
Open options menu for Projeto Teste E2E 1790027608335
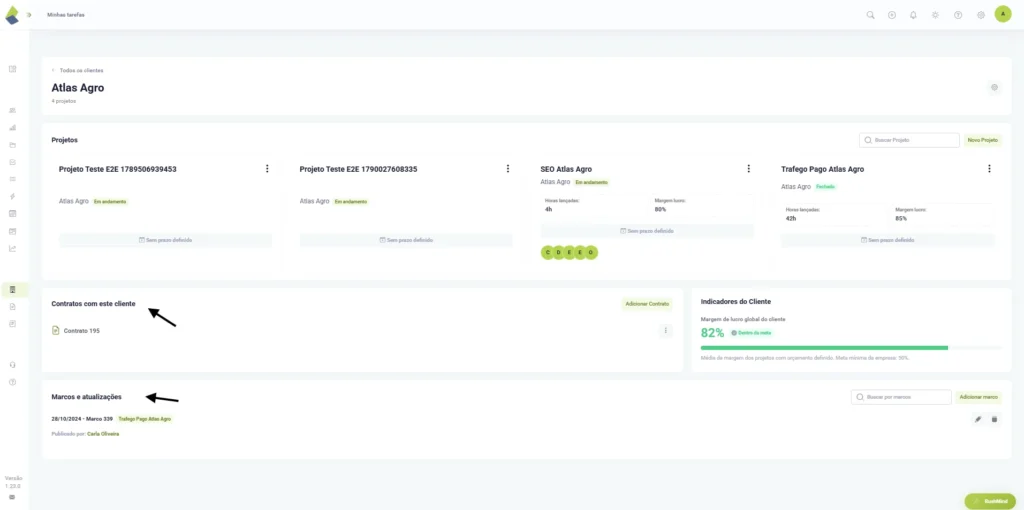click(507, 168)
